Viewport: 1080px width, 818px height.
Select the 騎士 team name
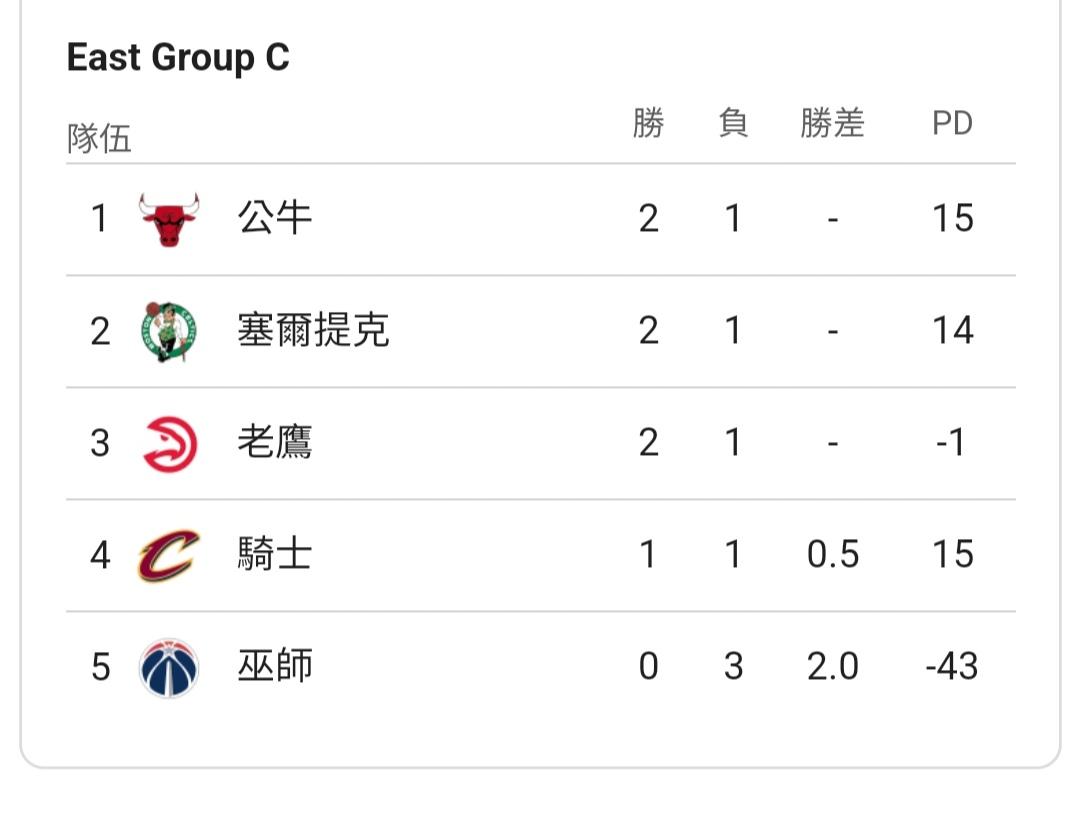[x=275, y=554]
